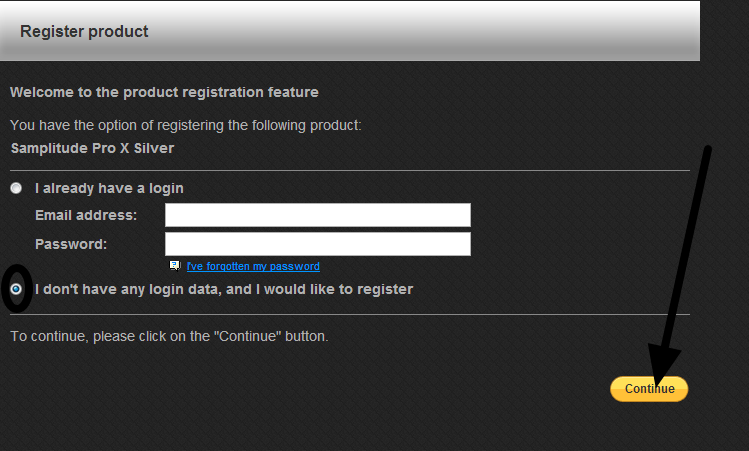Select the "I don't have any login data" radio button
Screen dimensions: 749x451
[16, 289]
